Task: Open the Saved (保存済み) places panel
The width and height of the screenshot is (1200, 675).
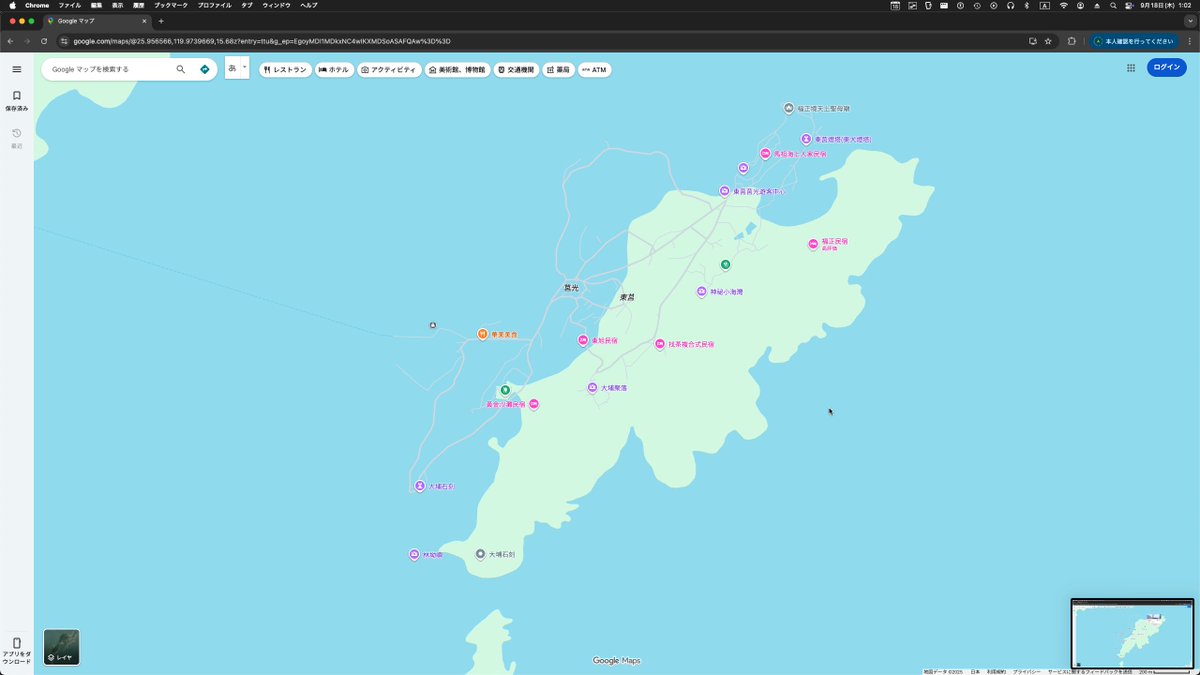Action: click(17, 100)
